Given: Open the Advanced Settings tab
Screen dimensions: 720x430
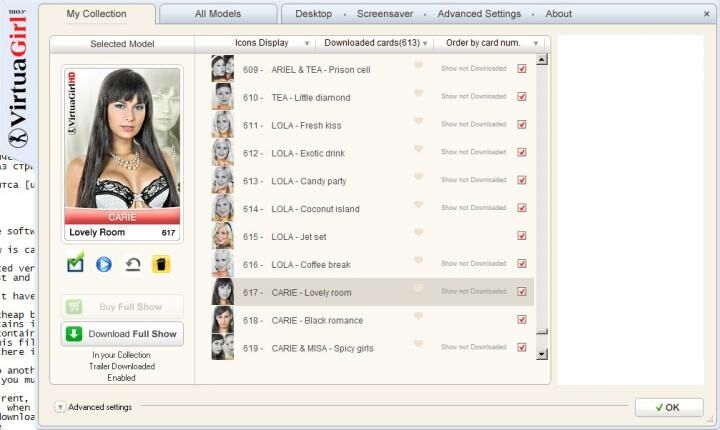Looking at the screenshot, I should [x=479, y=14].
